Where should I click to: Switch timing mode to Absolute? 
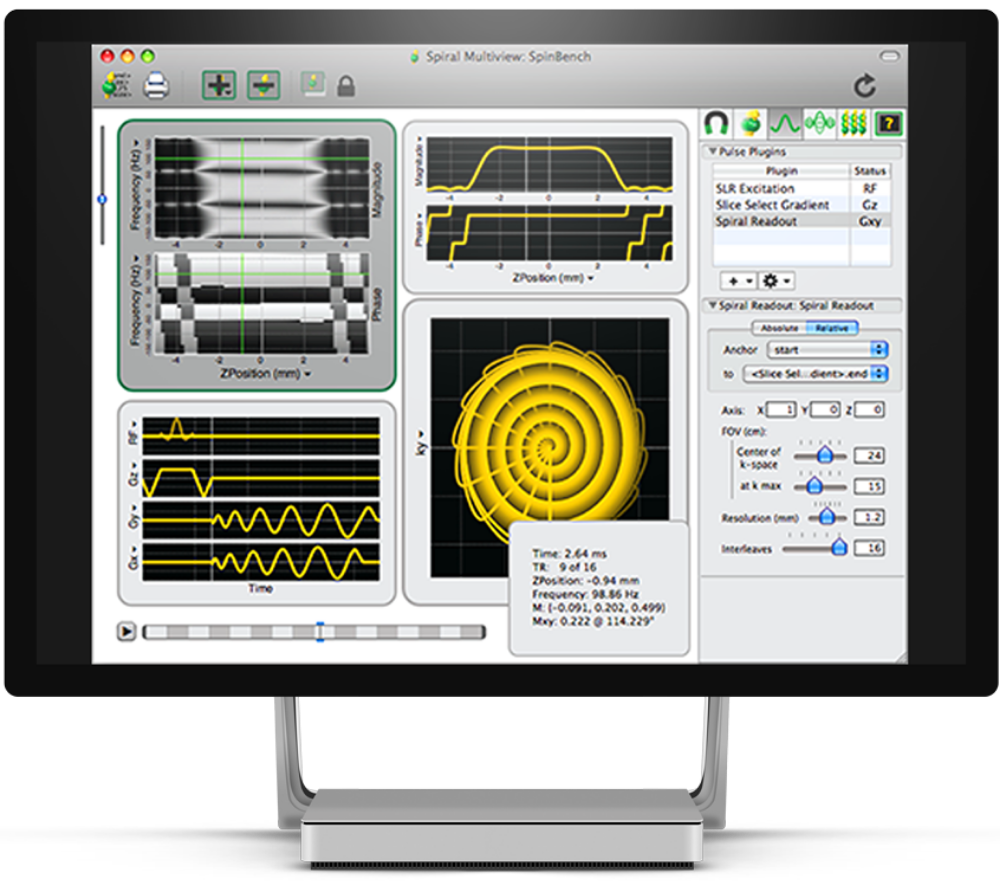[779, 328]
